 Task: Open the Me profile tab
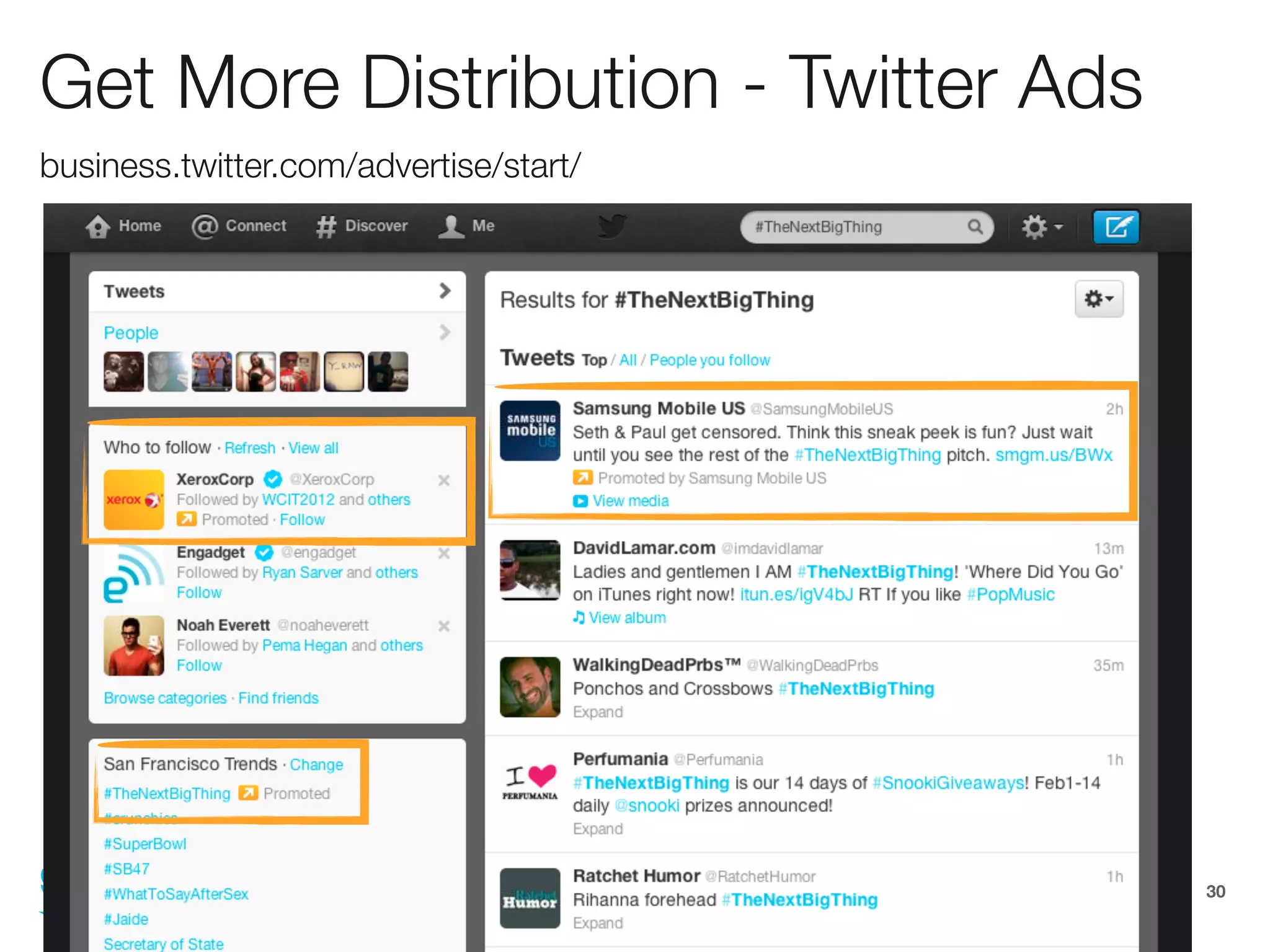466,226
